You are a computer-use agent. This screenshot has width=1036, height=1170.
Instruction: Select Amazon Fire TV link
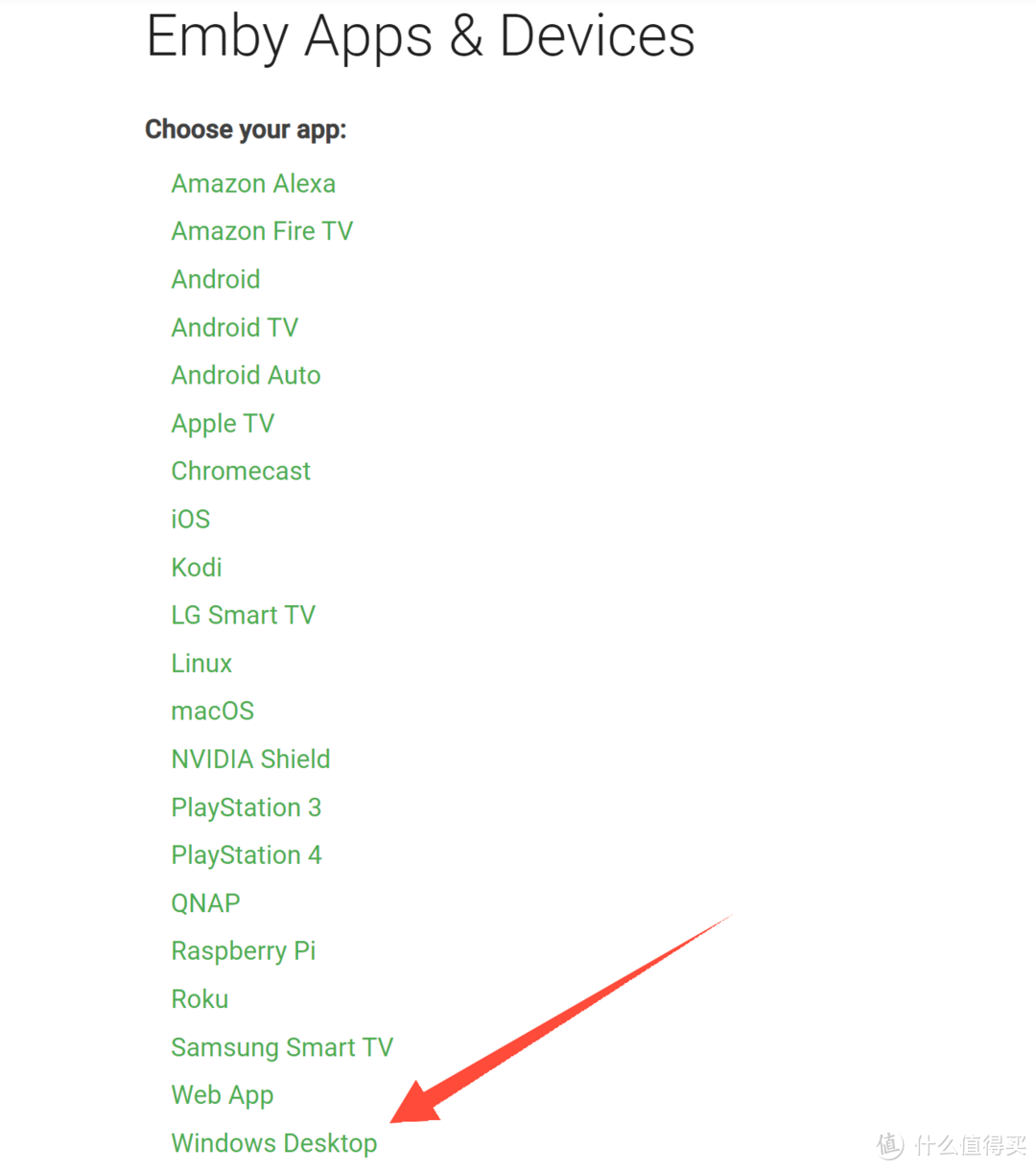262,231
